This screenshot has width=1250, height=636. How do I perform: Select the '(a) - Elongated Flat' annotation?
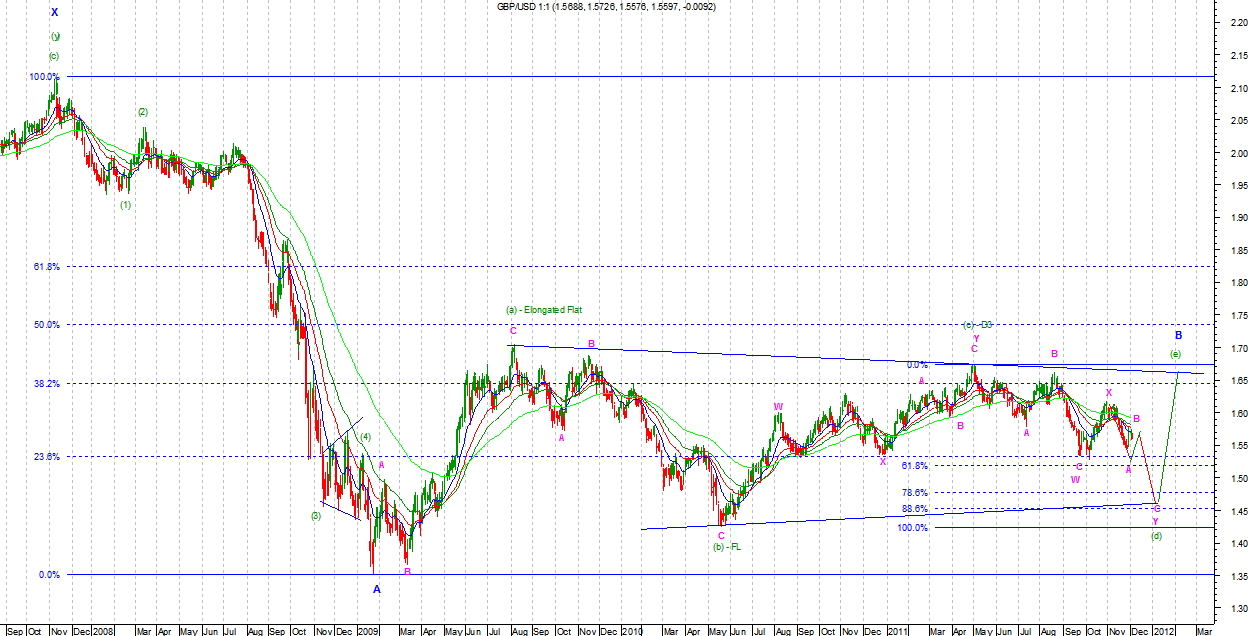[544, 311]
